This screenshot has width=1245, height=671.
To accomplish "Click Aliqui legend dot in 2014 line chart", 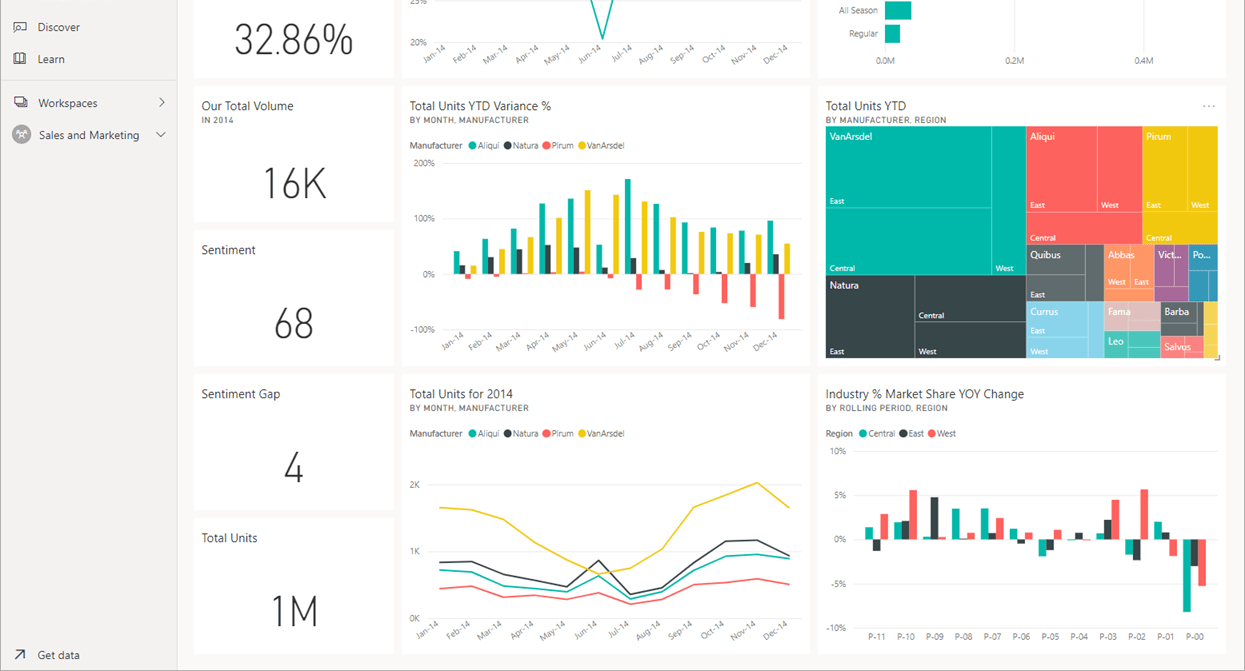I will click(473, 434).
